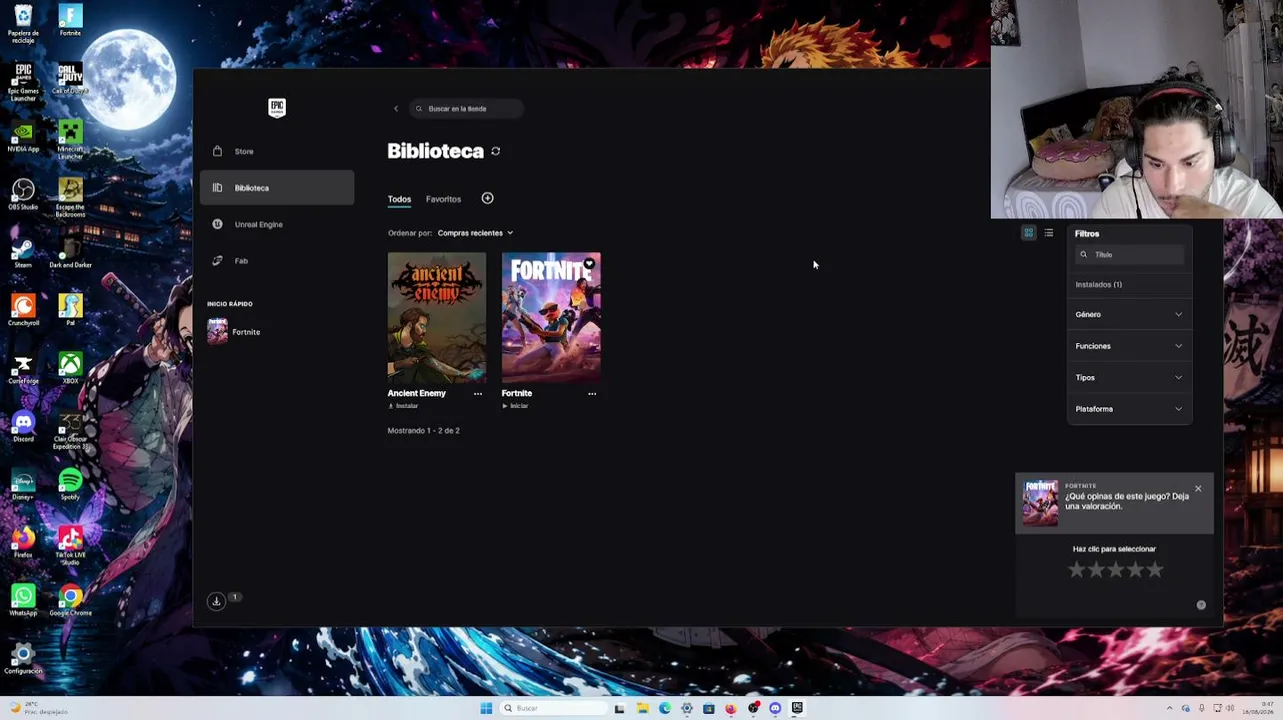The image size is (1283, 720).
Task: Open the taskbar clock and date
Action: click(1256, 708)
